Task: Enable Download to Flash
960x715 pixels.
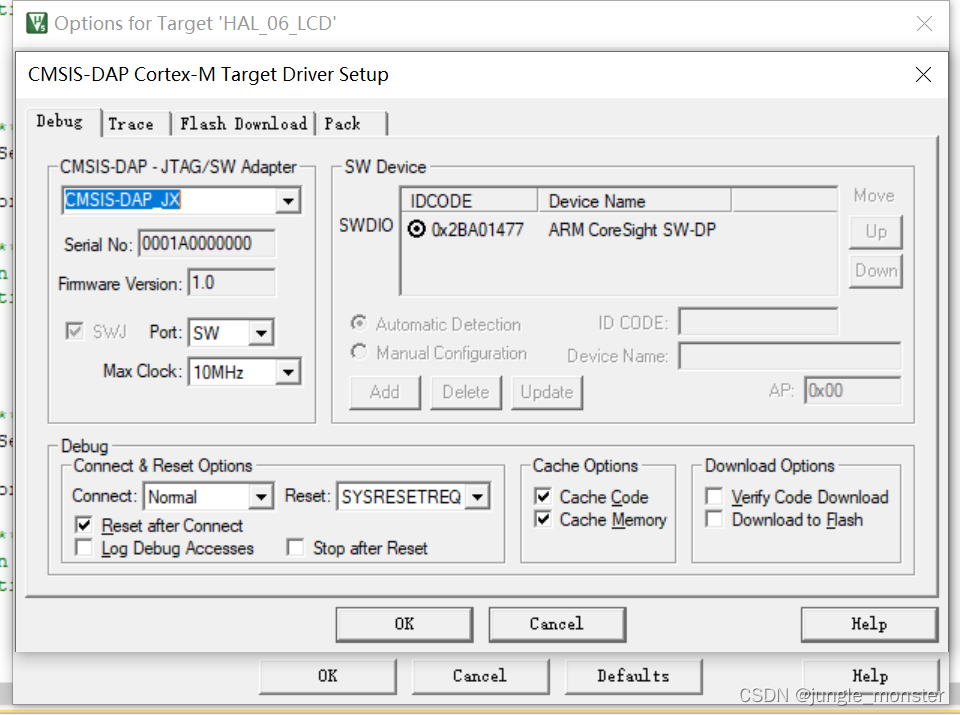Action: (714, 519)
